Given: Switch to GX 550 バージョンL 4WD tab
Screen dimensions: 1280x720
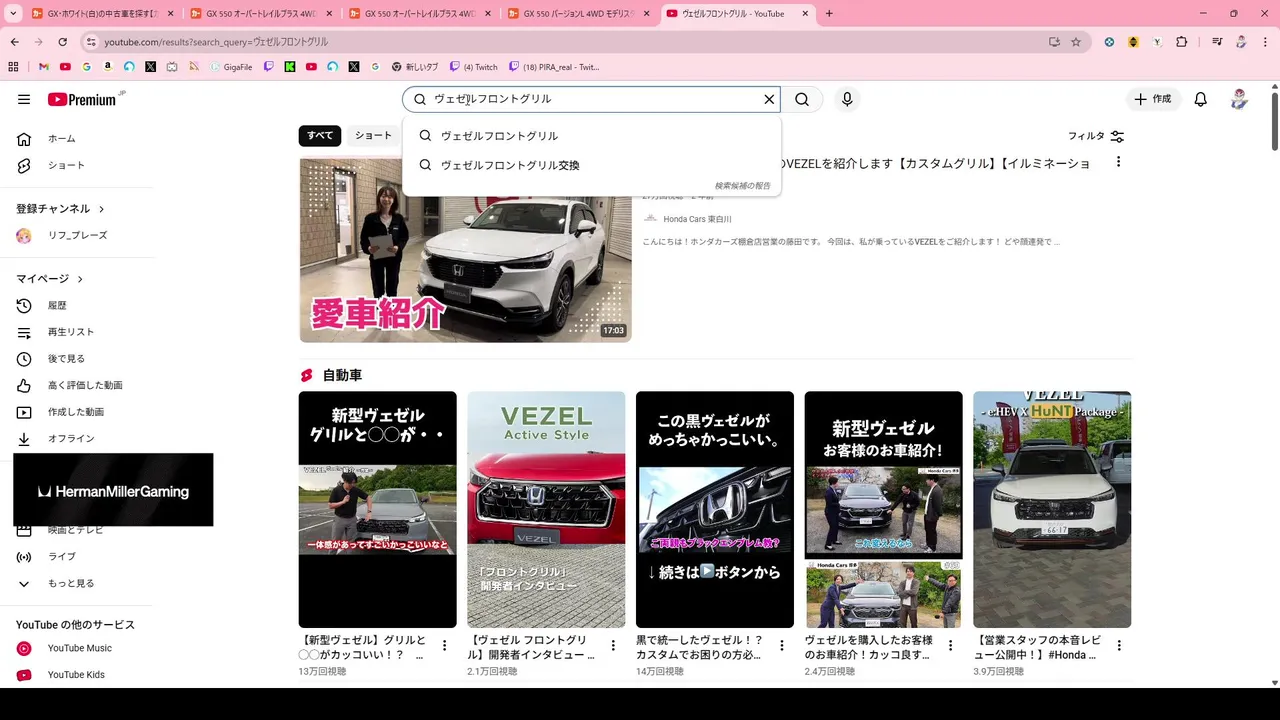Looking at the screenshot, I should pyautogui.click(x=577, y=14).
